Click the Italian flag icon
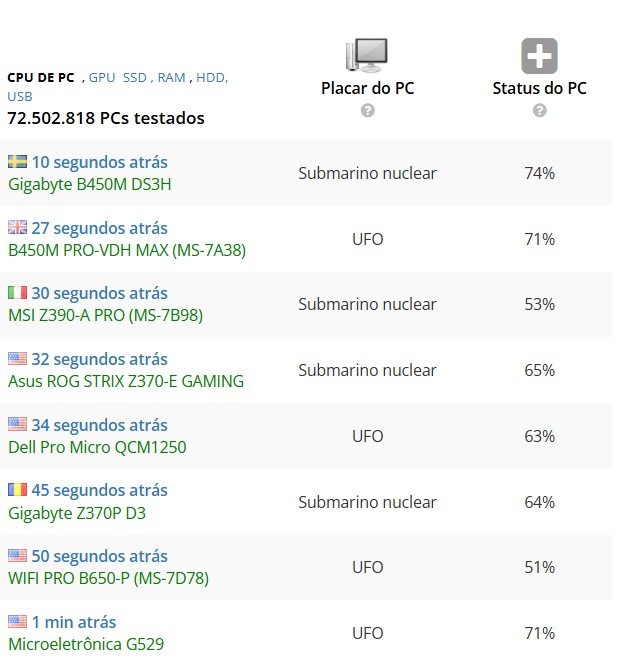Image resolution: width=619 pixels, height=663 pixels. point(17,293)
